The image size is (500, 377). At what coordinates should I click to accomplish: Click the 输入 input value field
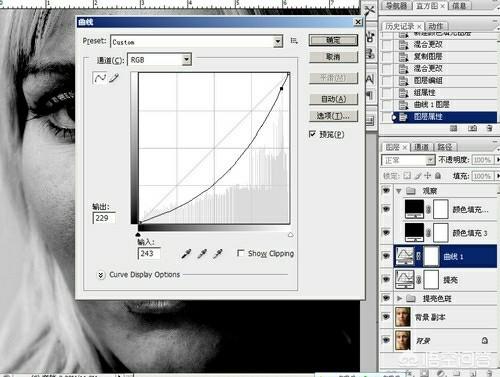click(x=149, y=254)
